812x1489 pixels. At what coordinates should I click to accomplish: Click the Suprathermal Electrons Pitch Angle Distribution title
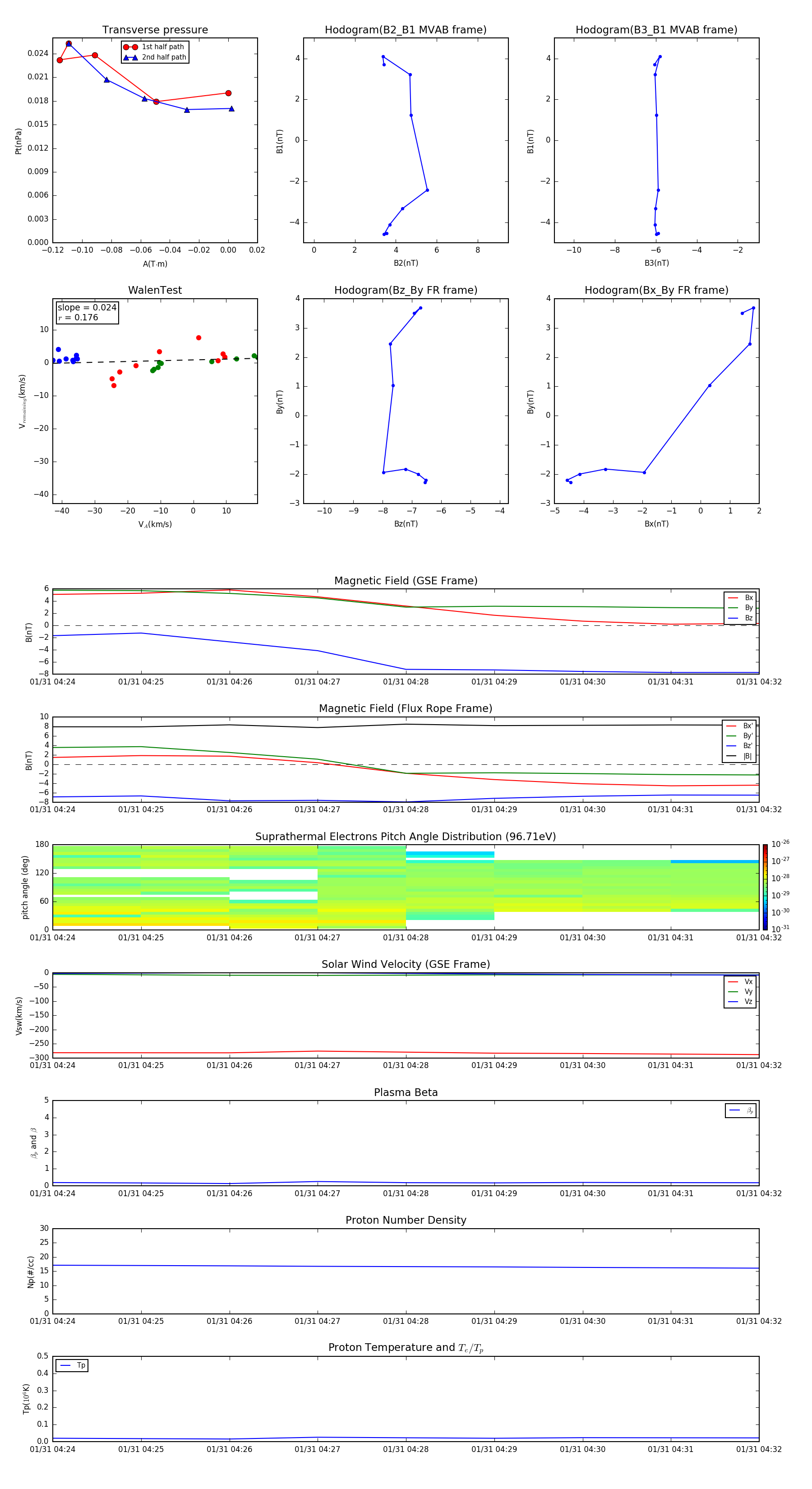click(x=406, y=837)
